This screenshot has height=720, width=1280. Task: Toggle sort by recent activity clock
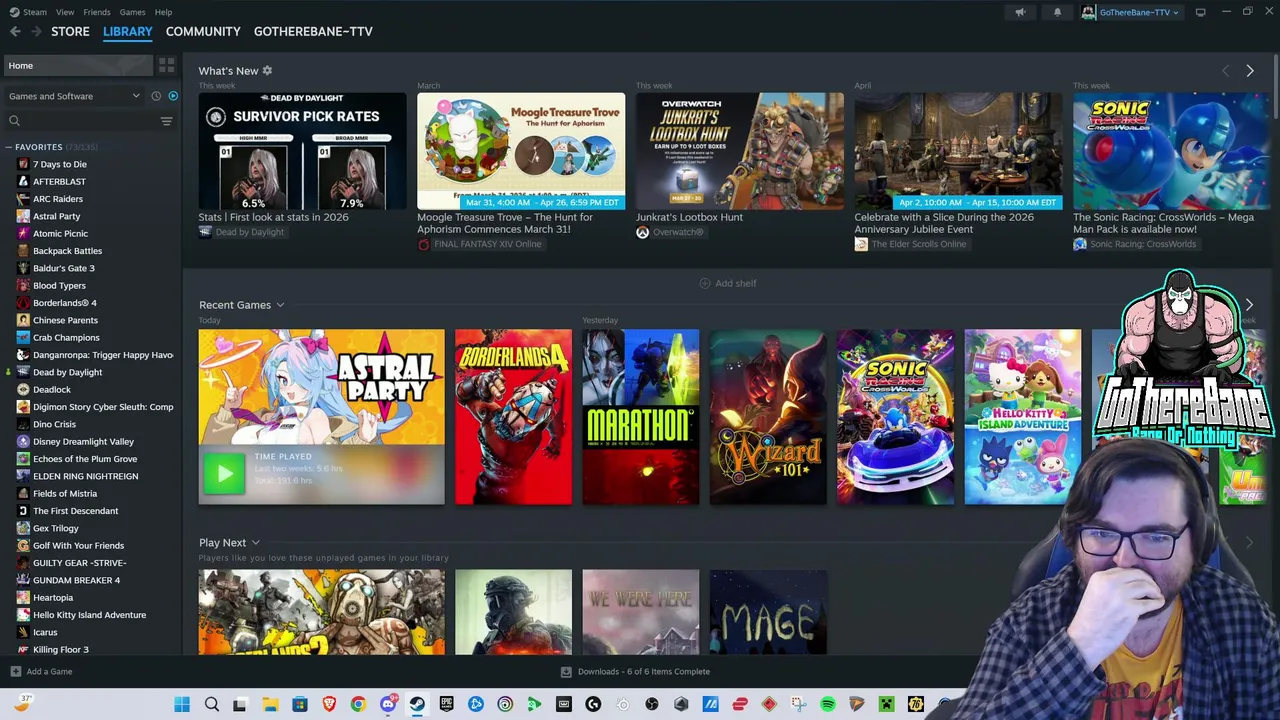pyautogui.click(x=156, y=96)
